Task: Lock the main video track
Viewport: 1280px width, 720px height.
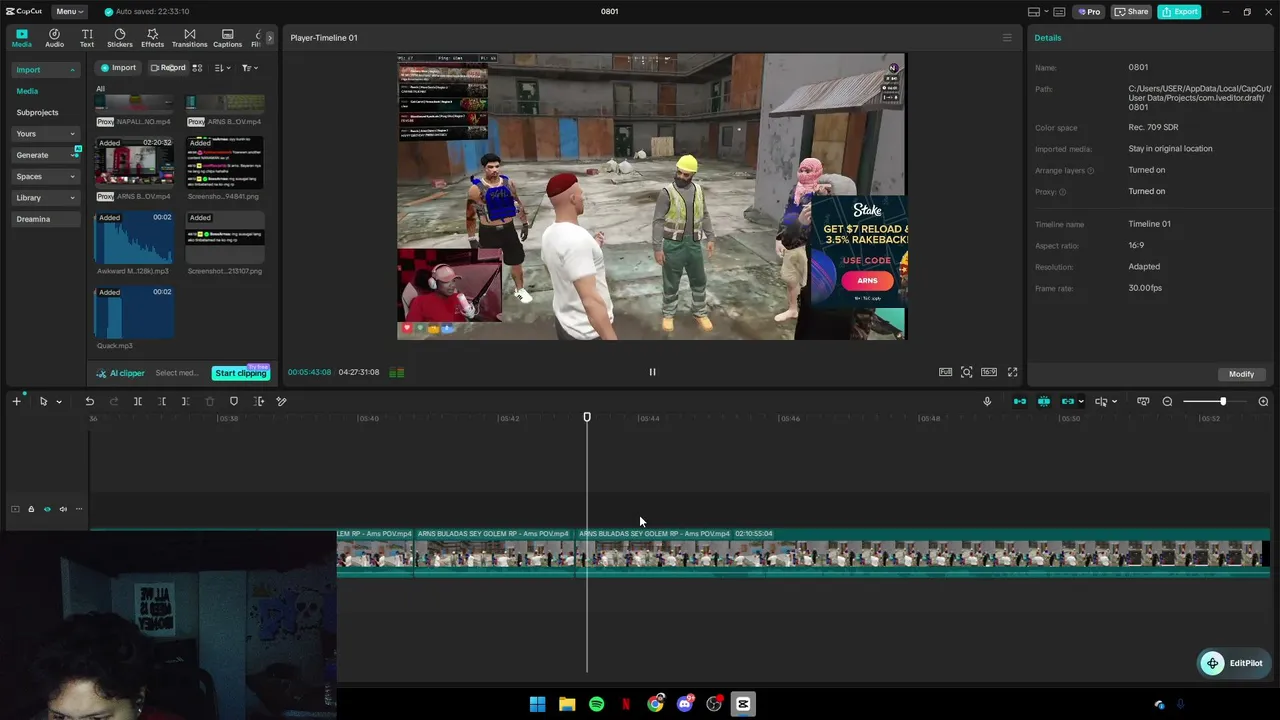Action: (31, 509)
